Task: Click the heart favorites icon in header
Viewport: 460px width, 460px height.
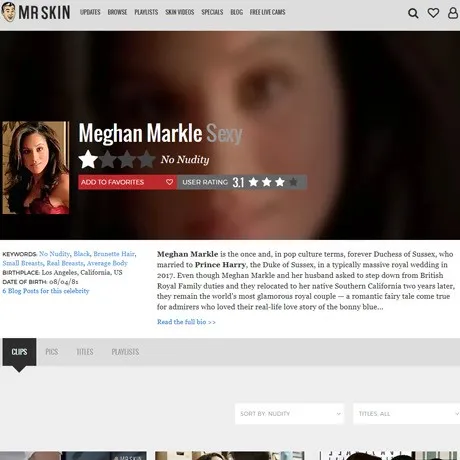Action: pos(433,13)
